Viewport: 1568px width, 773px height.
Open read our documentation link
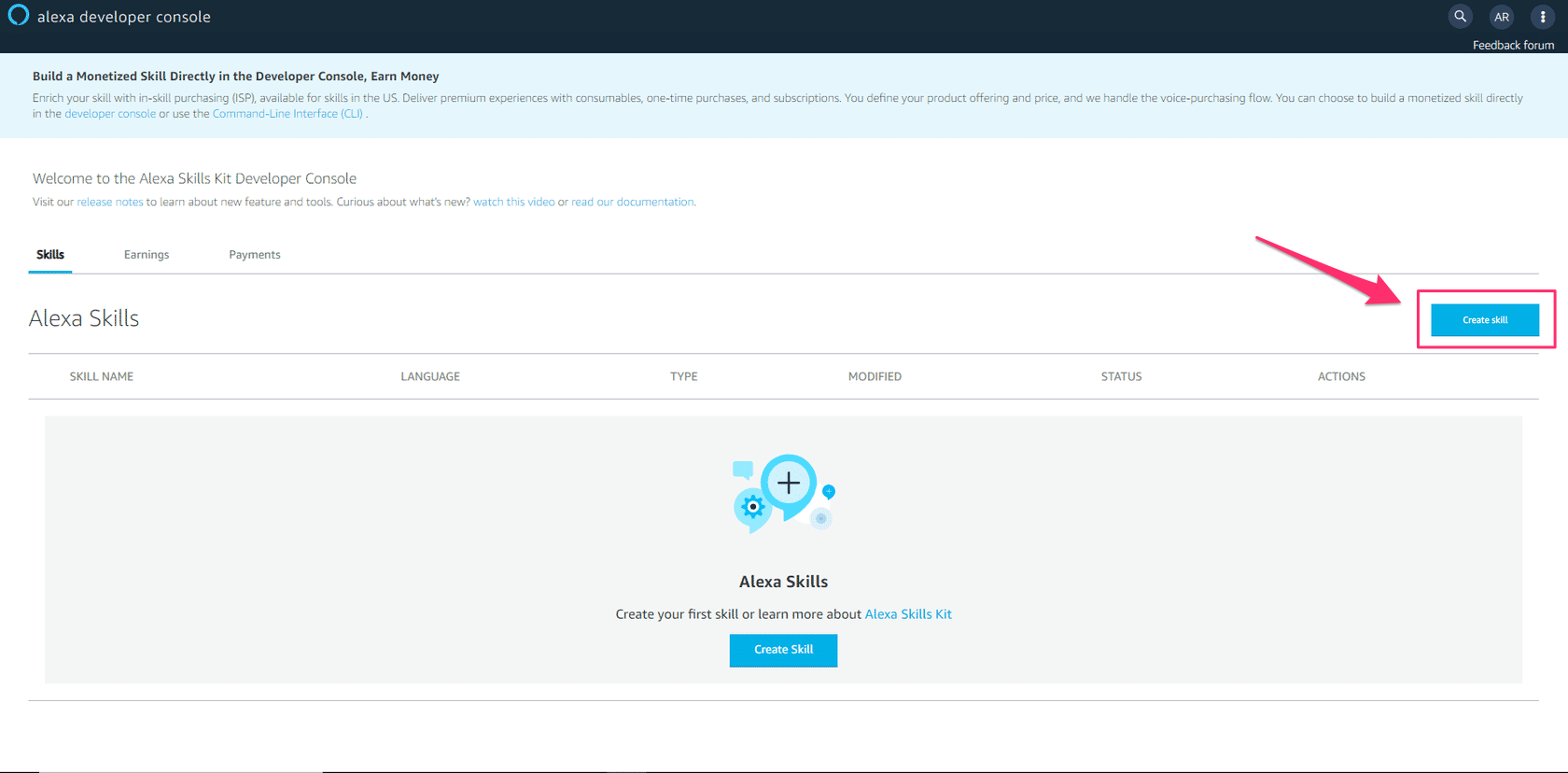633,202
